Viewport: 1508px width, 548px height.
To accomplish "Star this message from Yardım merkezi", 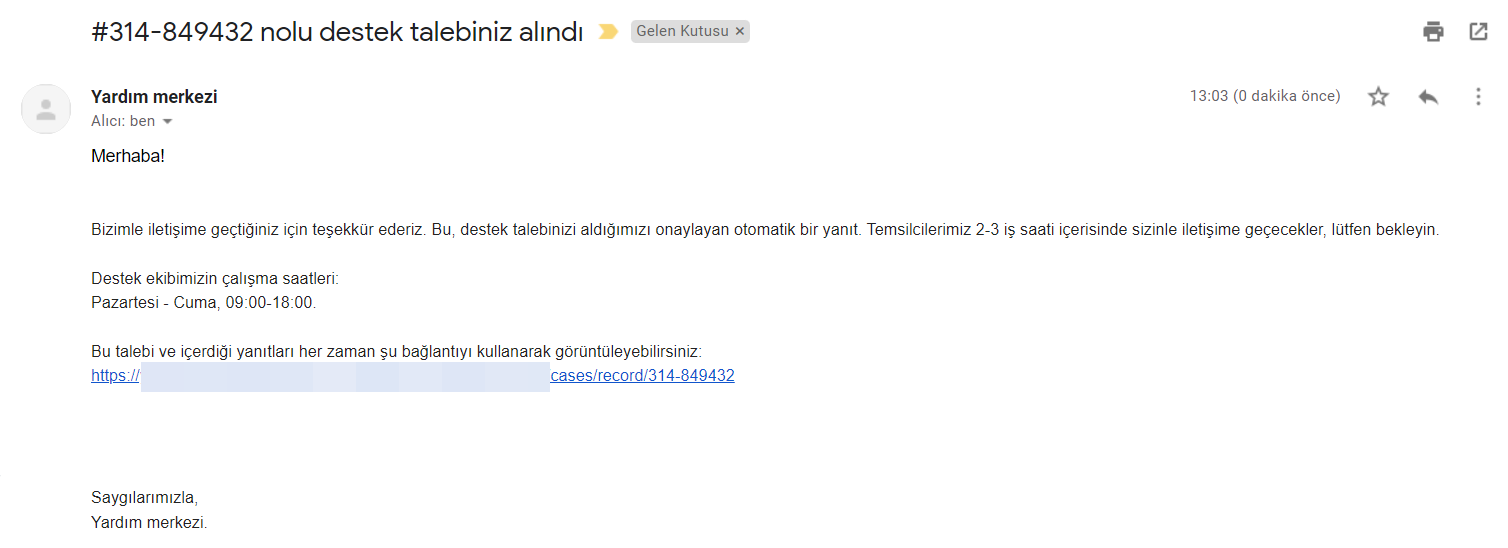I will click(x=1379, y=97).
